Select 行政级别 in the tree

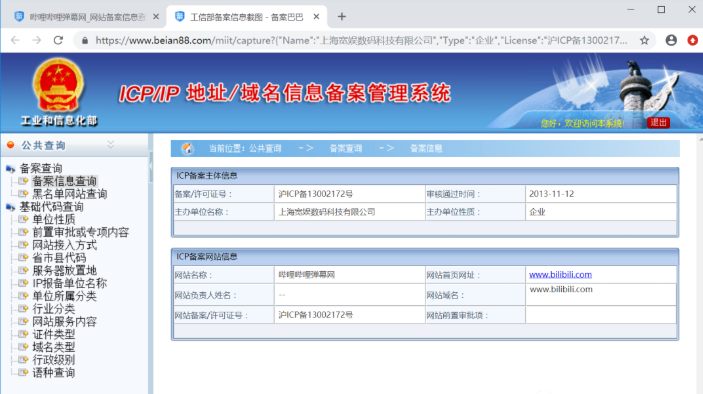click(53, 359)
